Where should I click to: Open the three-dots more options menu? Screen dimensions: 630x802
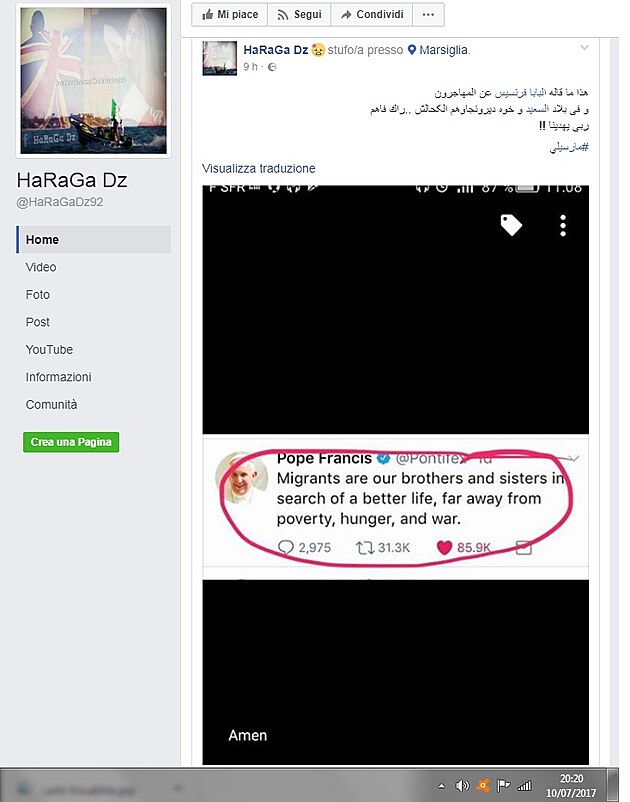(x=428, y=14)
